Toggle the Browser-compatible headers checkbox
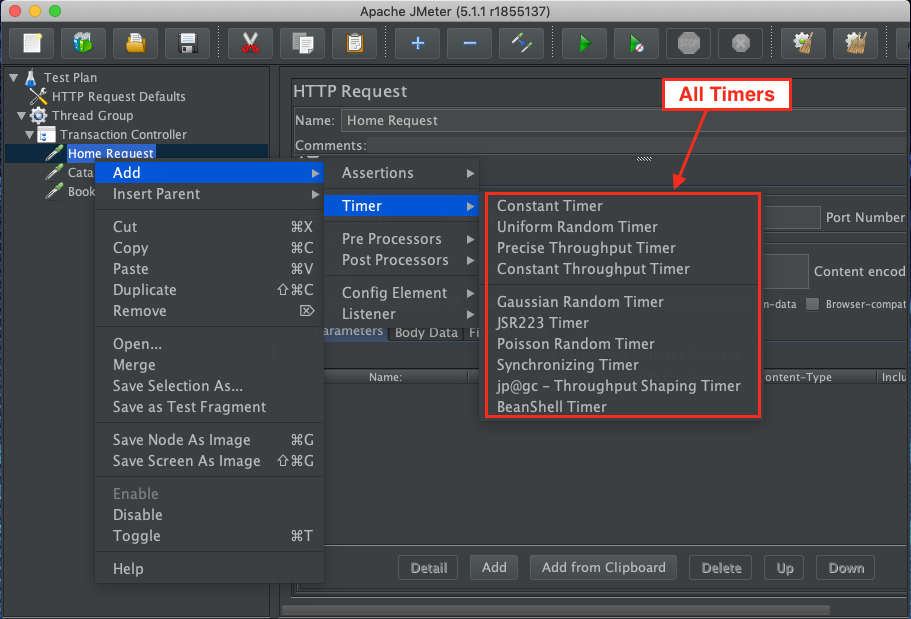 point(812,304)
